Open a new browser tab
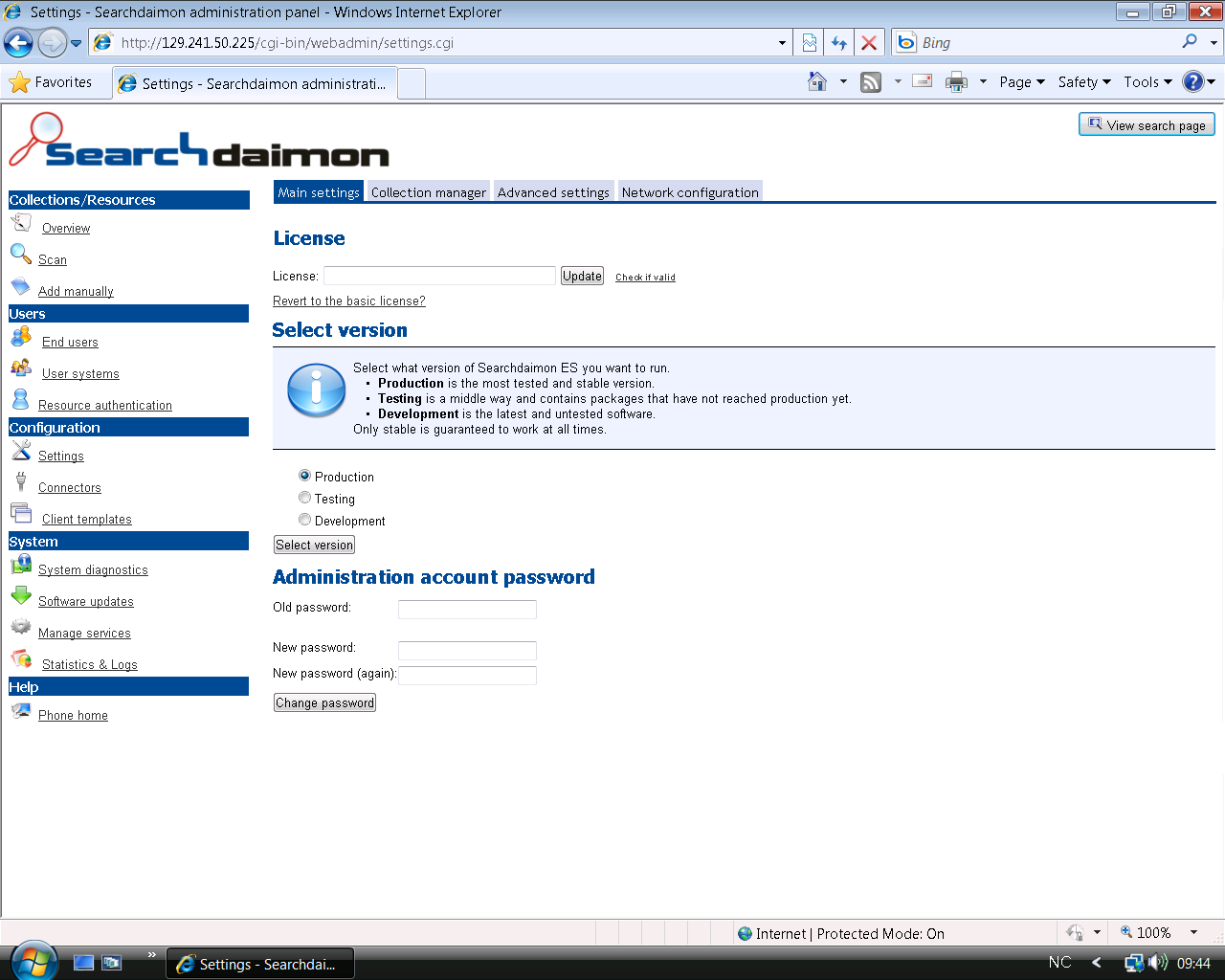 click(x=412, y=84)
